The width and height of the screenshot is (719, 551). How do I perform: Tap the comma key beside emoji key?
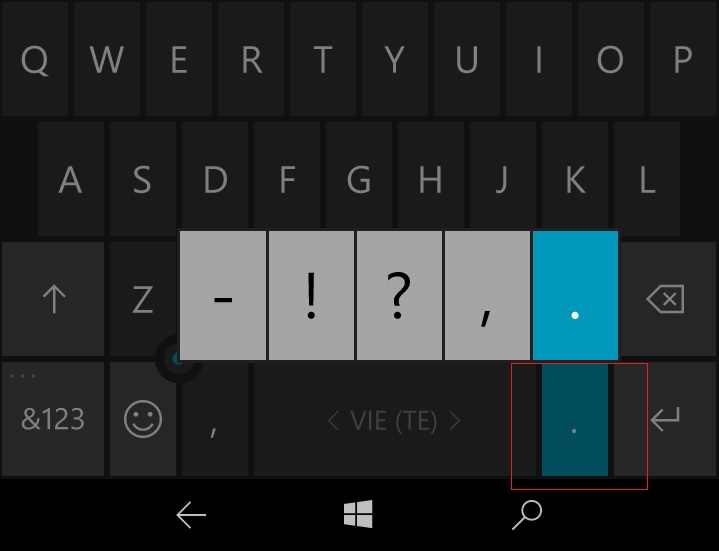pos(215,419)
